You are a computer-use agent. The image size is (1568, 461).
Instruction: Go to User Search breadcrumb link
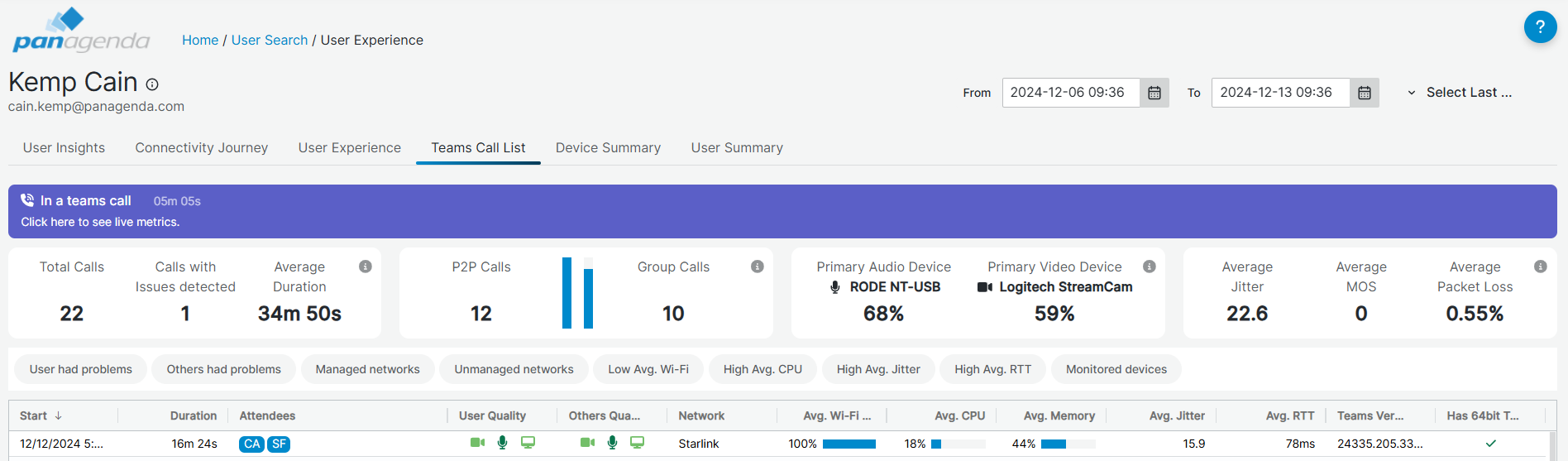point(270,40)
